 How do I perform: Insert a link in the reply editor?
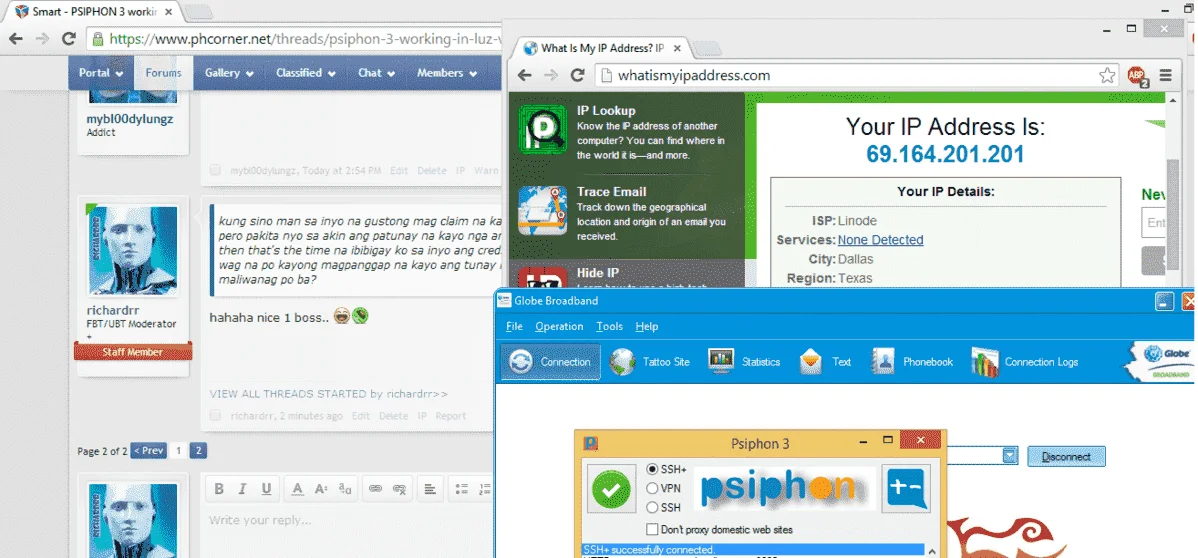(x=375, y=489)
